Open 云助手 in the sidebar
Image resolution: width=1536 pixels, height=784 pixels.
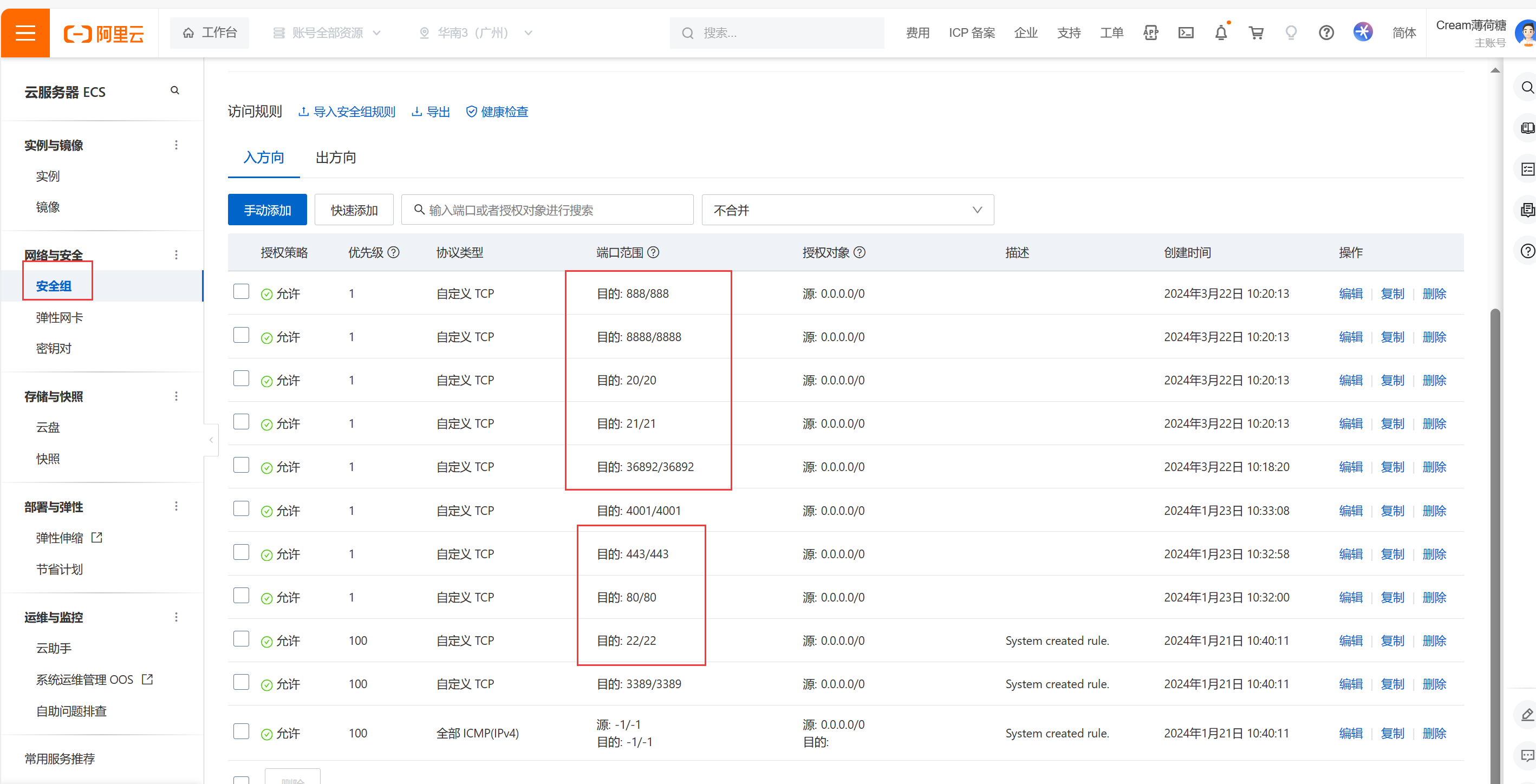point(54,649)
